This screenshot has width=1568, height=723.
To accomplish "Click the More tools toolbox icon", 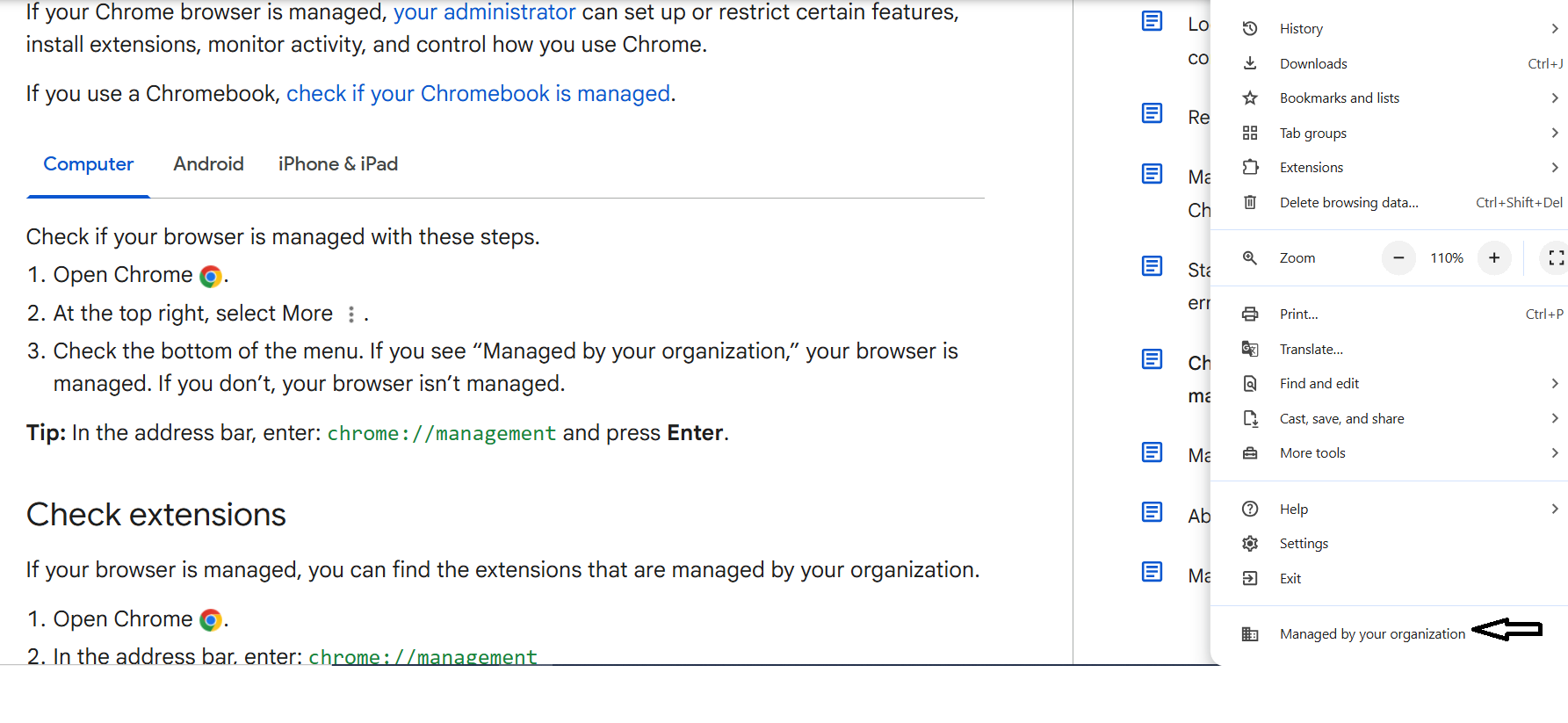I will point(1250,452).
